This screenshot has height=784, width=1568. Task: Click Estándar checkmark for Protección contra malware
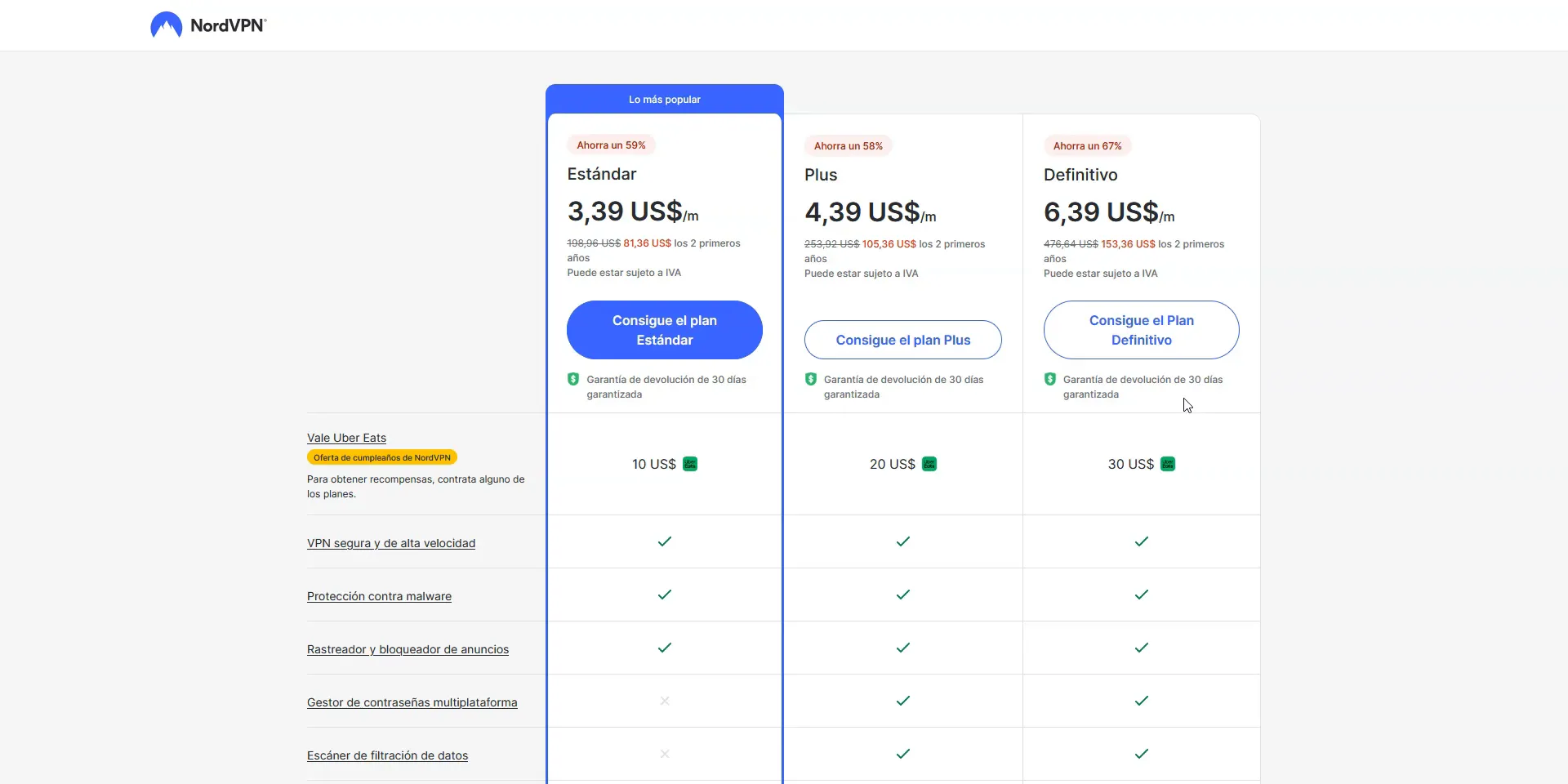(x=665, y=595)
